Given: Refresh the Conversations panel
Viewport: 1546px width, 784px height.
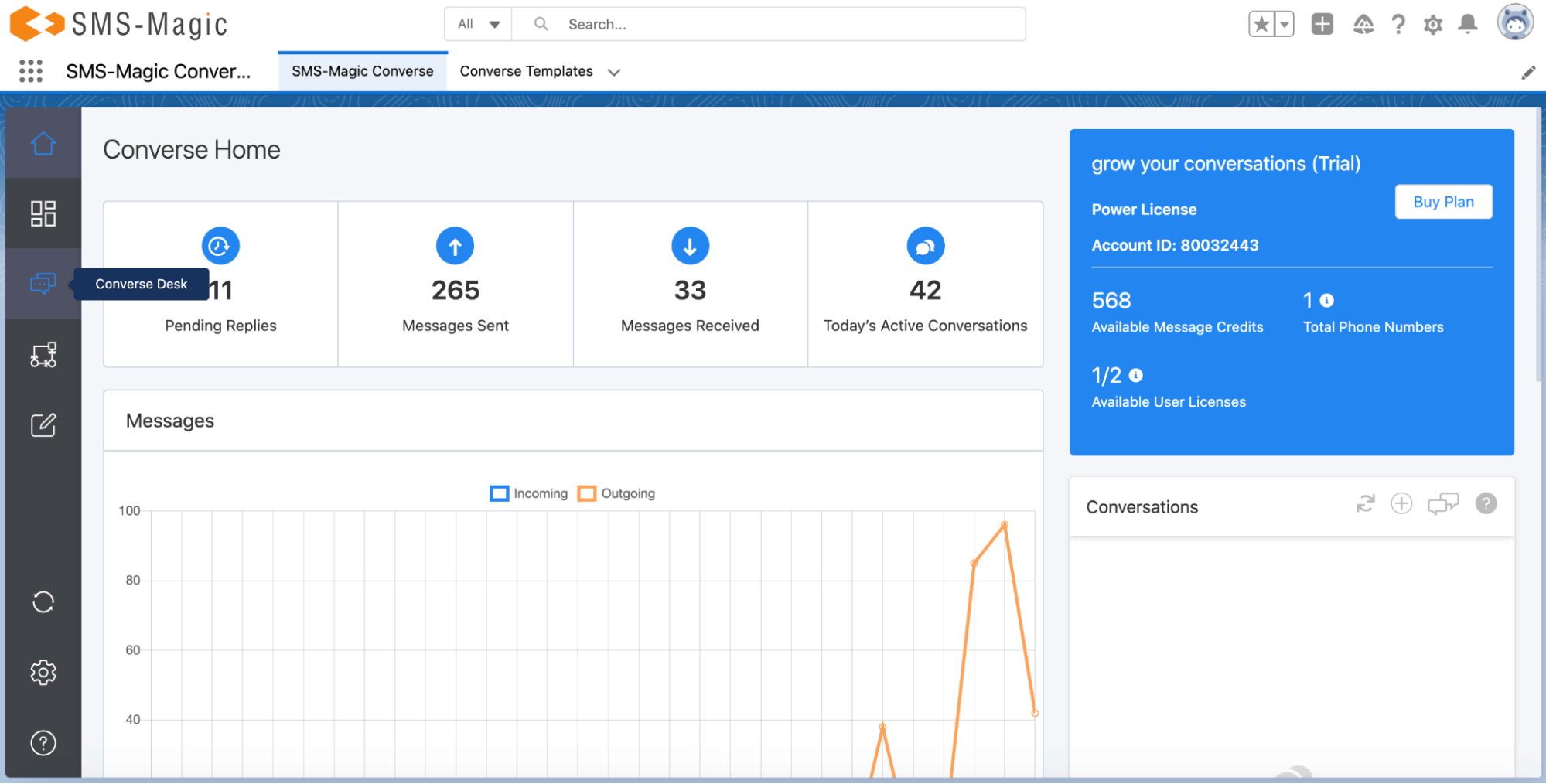Looking at the screenshot, I should click(1366, 504).
